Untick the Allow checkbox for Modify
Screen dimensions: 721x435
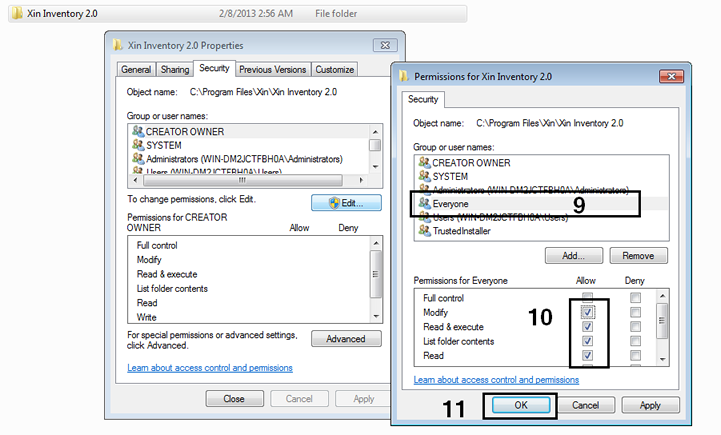click(587, 312)
